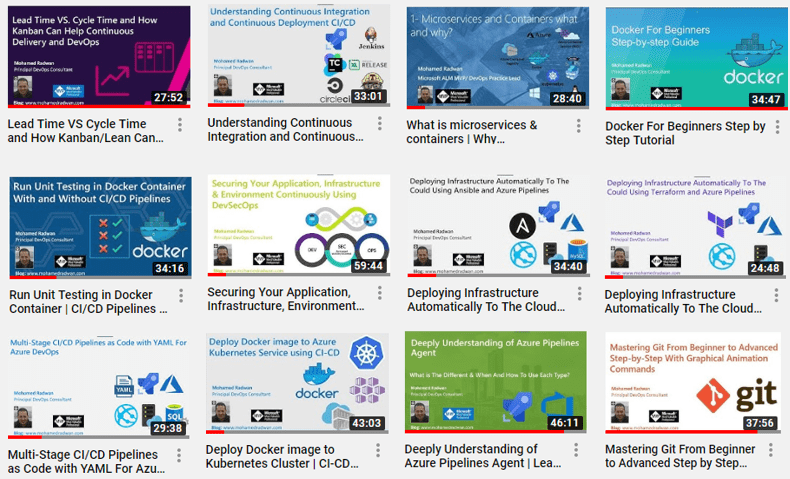790x479 pixels.
Task: Open title link Lead Time VS Cycle Time
Action: [86, 131]
